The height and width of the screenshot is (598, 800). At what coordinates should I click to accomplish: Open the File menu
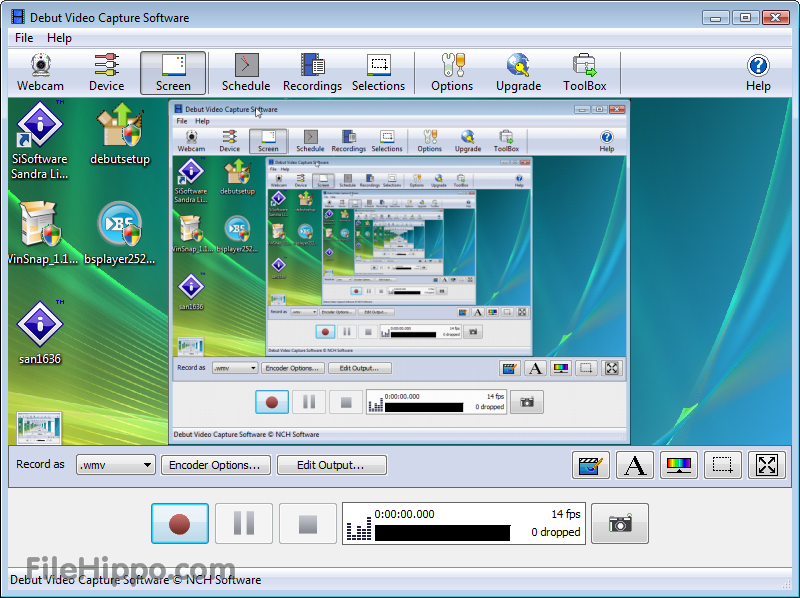[24, 38]
